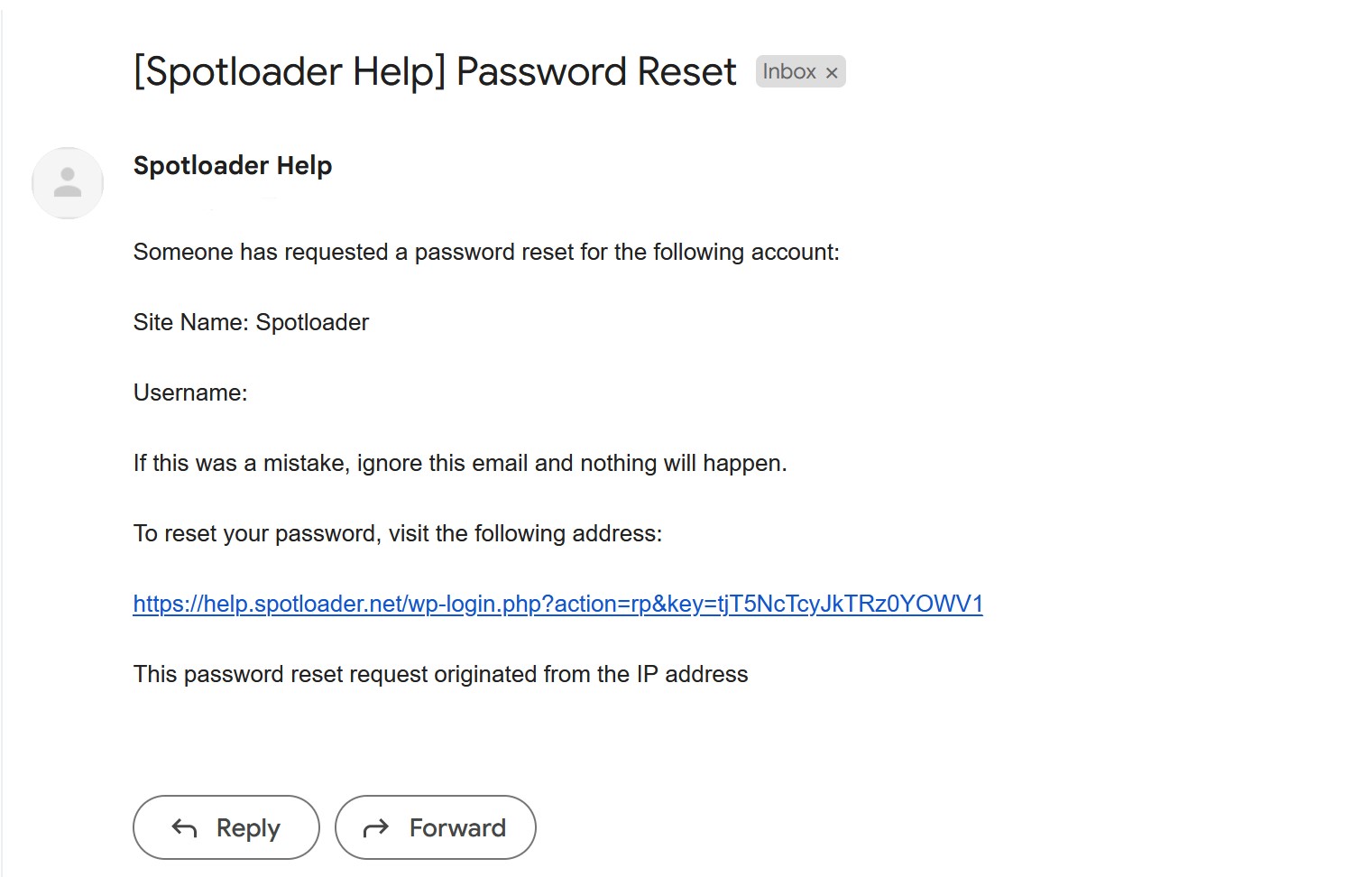Click the subject line Password Reset

[433, 71]
